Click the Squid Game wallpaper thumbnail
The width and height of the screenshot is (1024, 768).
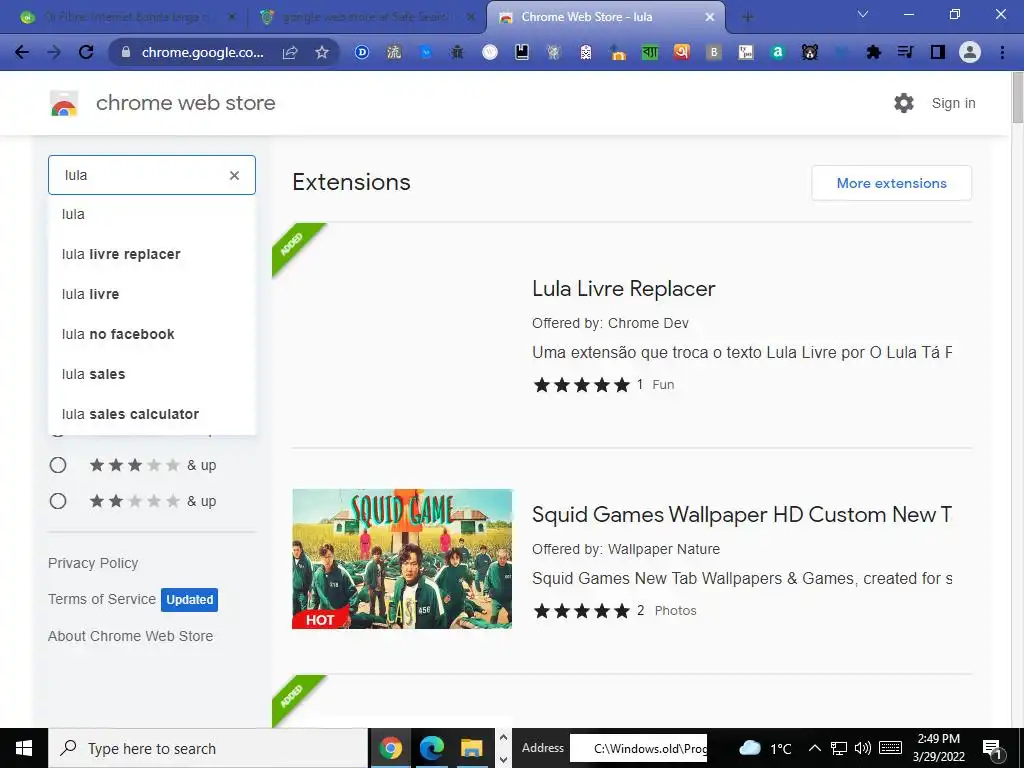click(x=402, y=559)
